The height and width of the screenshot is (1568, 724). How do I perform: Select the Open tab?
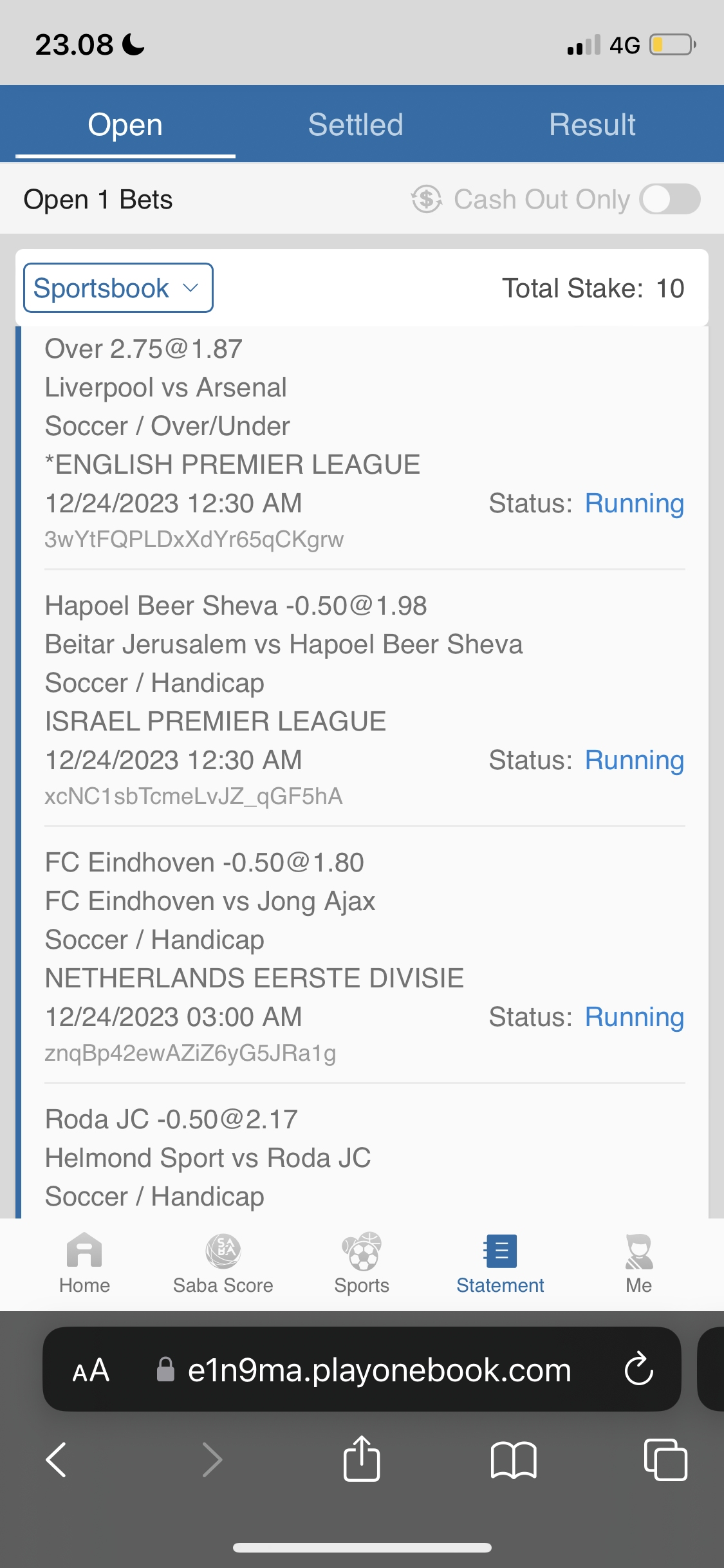[125, 124]
